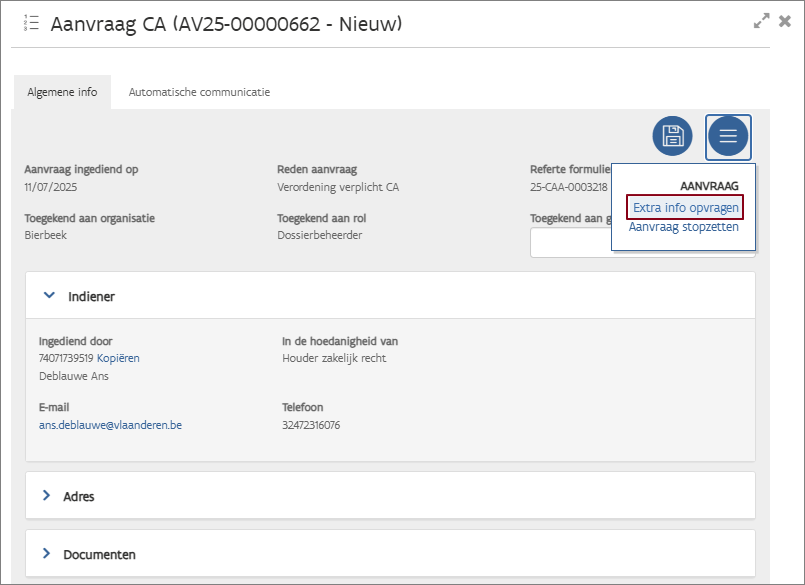Save the request using the floppy disk icon
805x585 pixels.
(x=672, y=136)
